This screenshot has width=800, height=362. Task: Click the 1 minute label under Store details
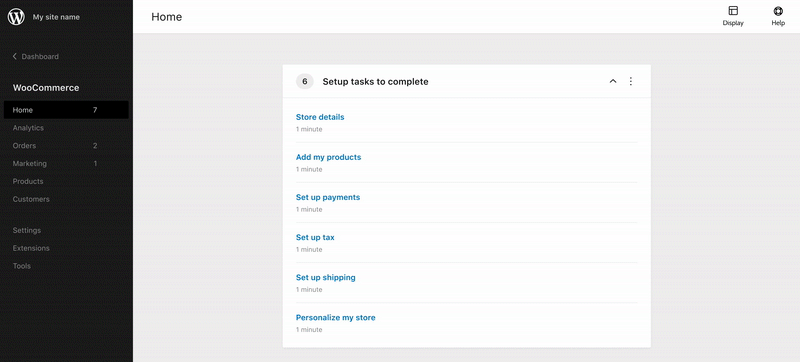(309, 130)
